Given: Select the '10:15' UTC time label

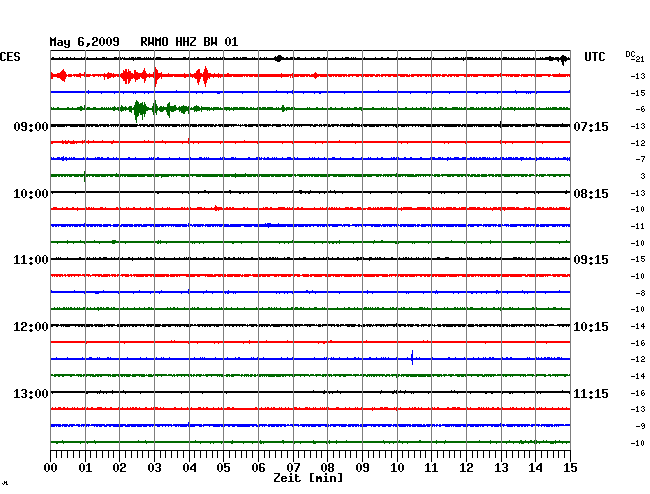Looking at the screenshot, I should pyautogui.click(x=591, y=327).
